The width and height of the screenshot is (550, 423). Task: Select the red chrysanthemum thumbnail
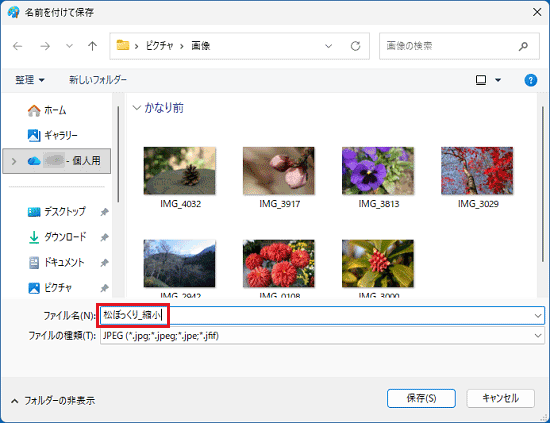[279, 263]
